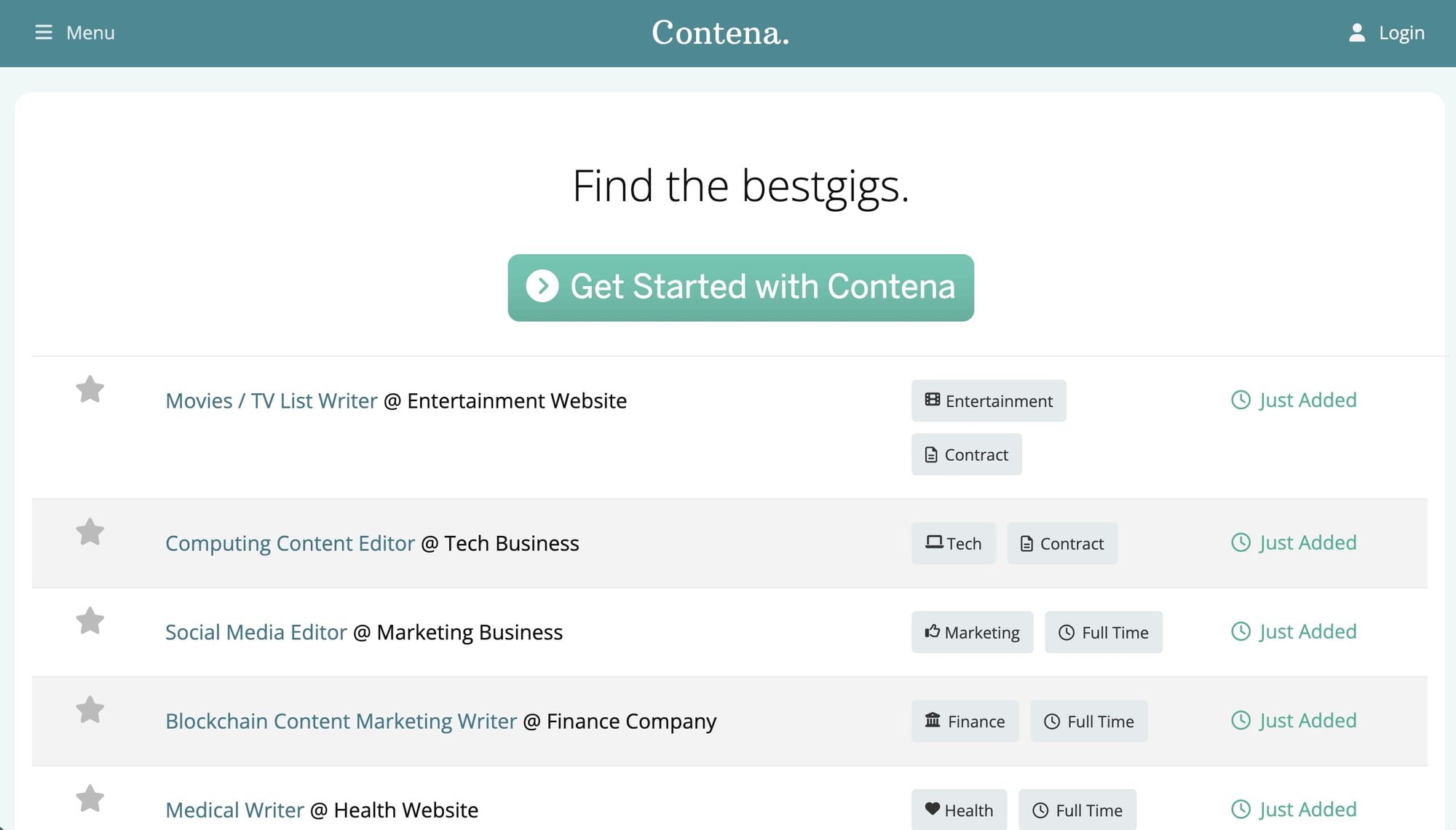Click the clock icon beside Social Media Editor's Just Added
The width and height of the screenshot is (1456, 830).
pos(1241,632)
